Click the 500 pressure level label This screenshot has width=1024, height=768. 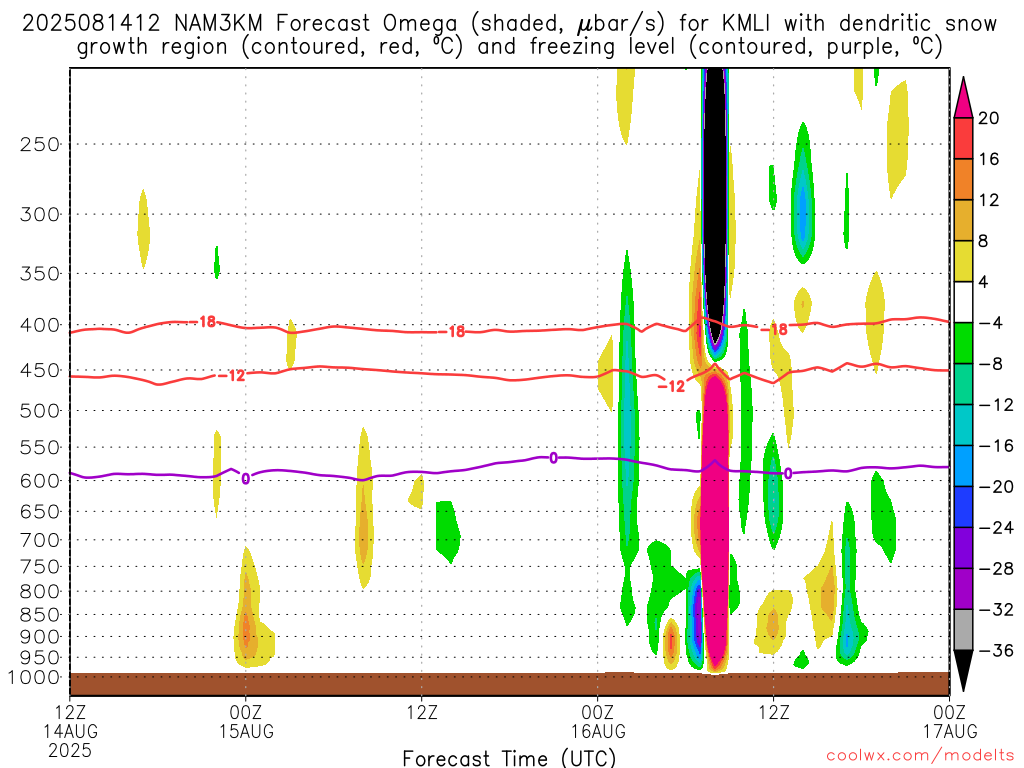pos(40,411)
